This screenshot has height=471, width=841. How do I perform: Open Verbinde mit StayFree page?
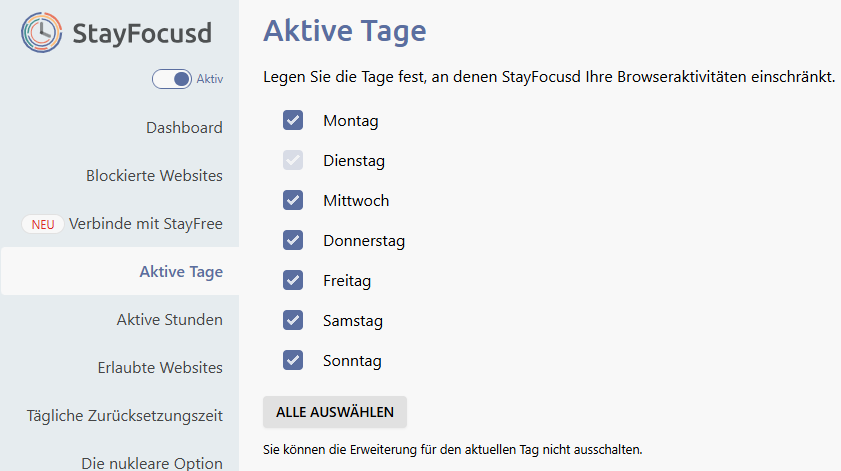click(146, 224)
